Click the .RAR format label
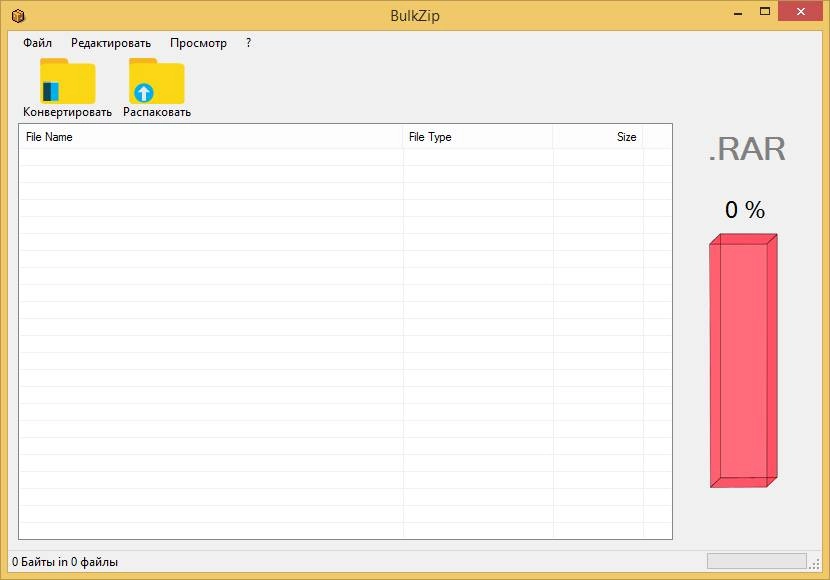 pyautogui.click(x=747, y=149)
